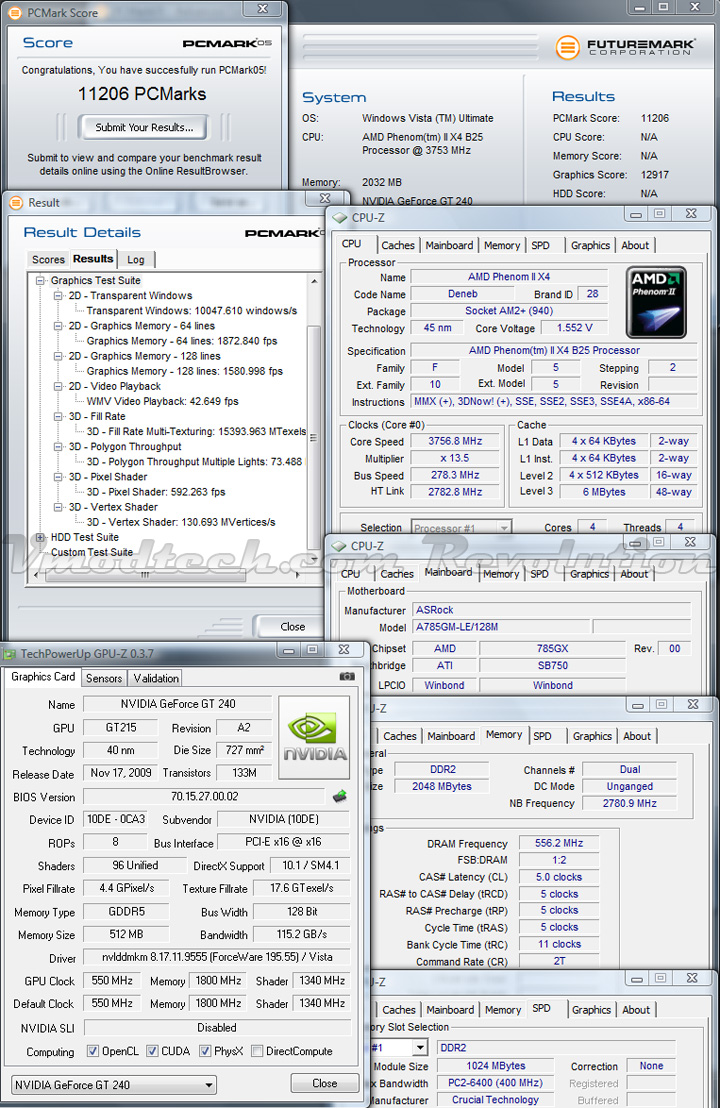Screen dimensions: 720x1108
Task: Click the Close button in GPU-Z
Action: point(325,1083)
